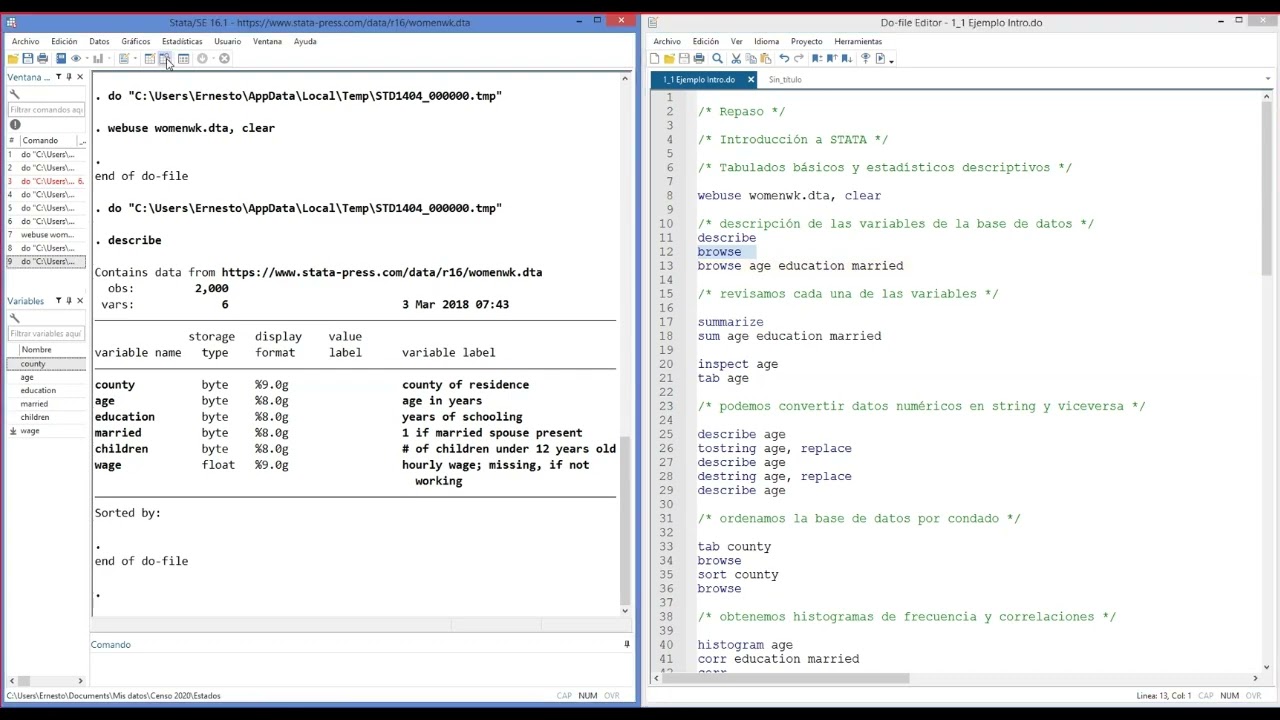This screenshot has height=720, width=1280.
Task: Click the Copy icon in Do-file Editor
Action: (x=751, y=58)
